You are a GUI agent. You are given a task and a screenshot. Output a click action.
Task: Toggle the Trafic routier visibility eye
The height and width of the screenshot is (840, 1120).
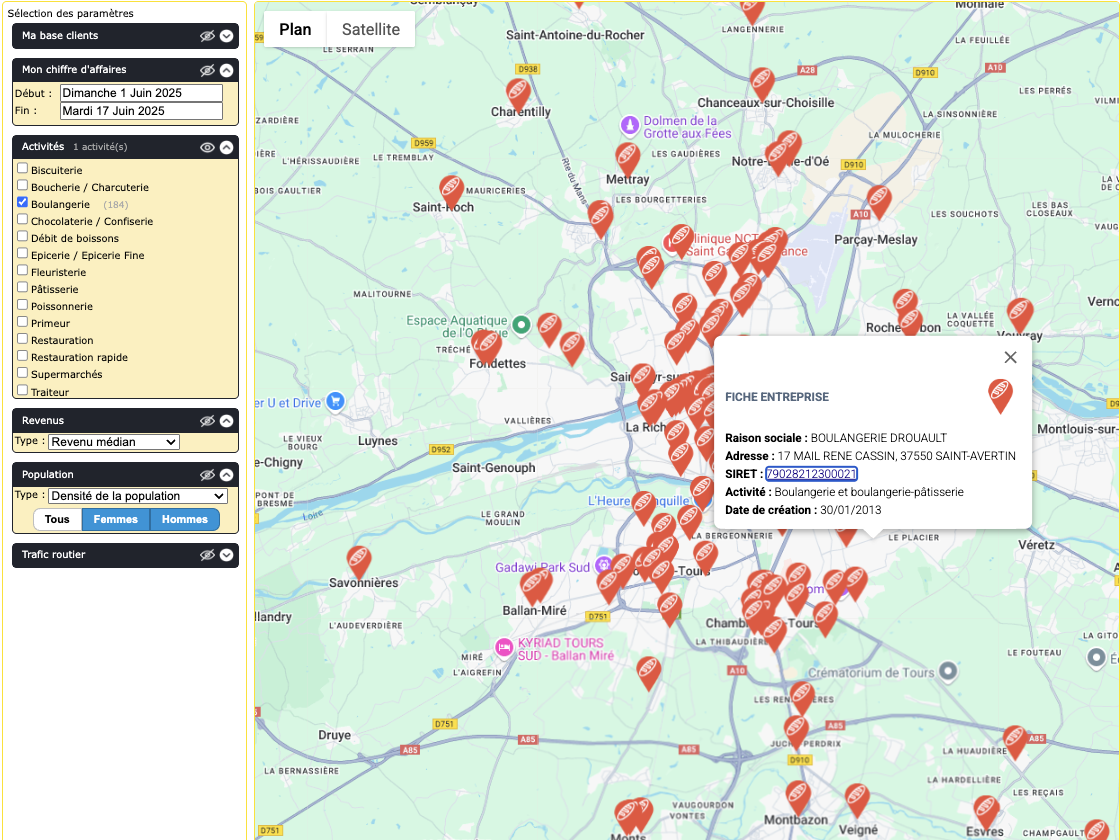[x=207, y=555]
